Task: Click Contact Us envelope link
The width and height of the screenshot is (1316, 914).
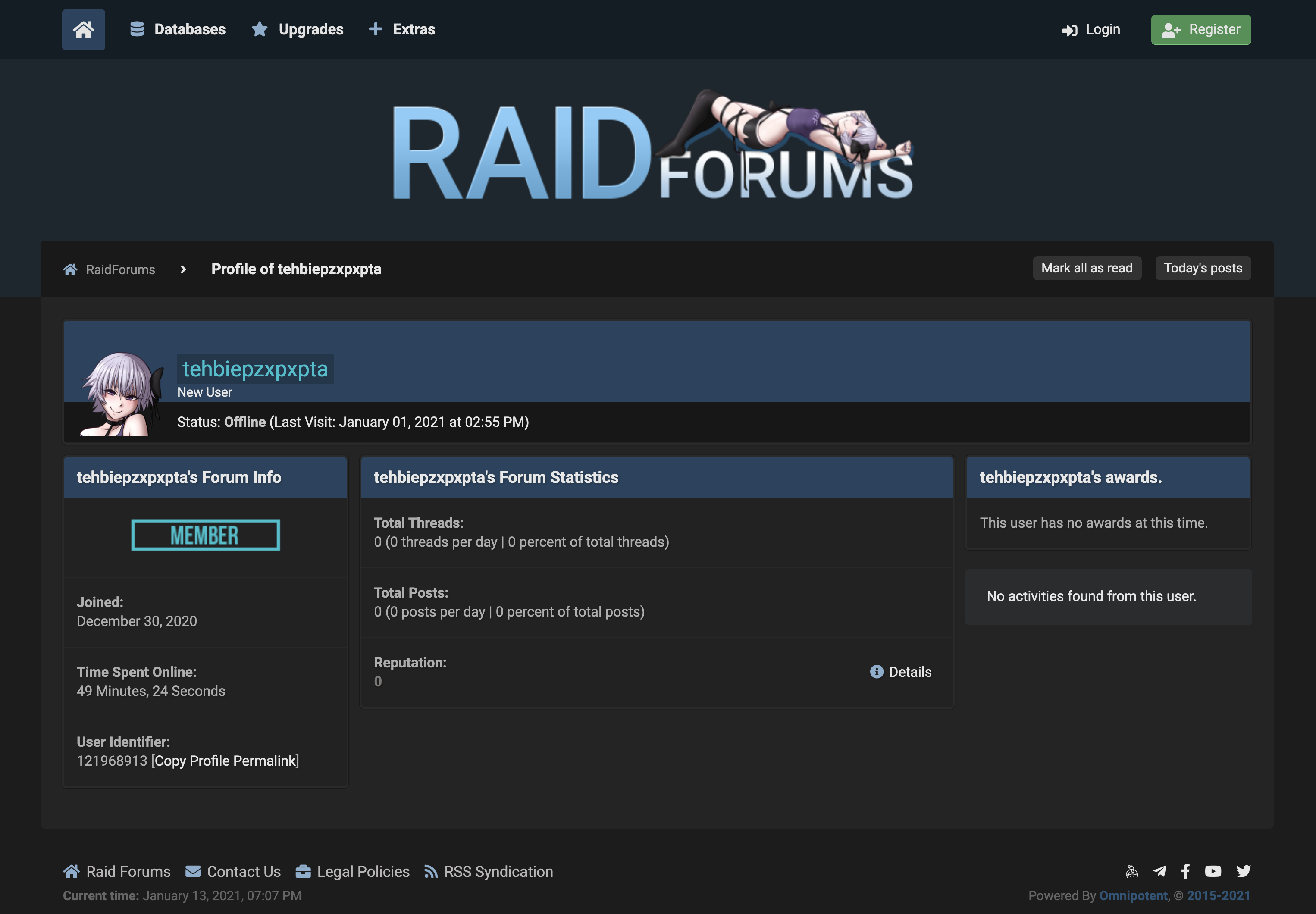Action: [233, 872]
